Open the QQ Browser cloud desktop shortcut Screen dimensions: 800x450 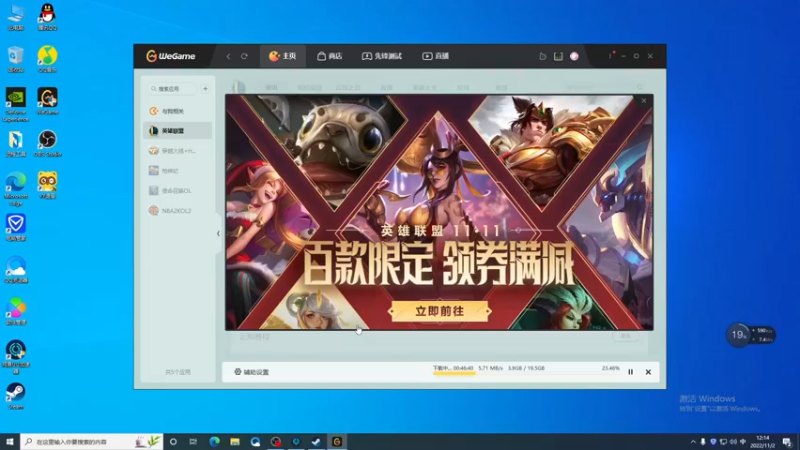click(16, 269)
